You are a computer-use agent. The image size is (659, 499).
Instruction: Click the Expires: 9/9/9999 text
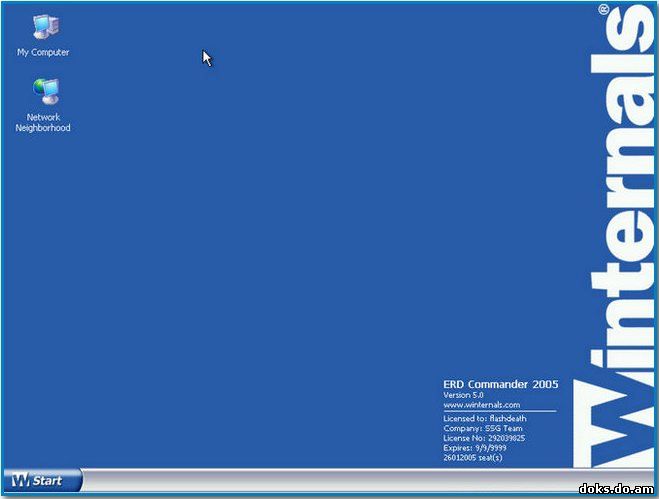(x=474, y=448)
